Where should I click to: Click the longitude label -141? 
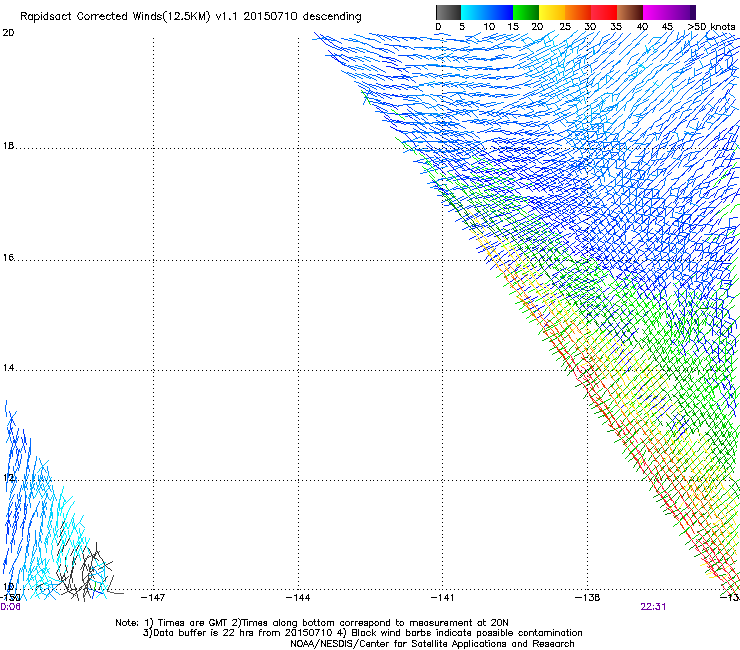pos(442,598)
